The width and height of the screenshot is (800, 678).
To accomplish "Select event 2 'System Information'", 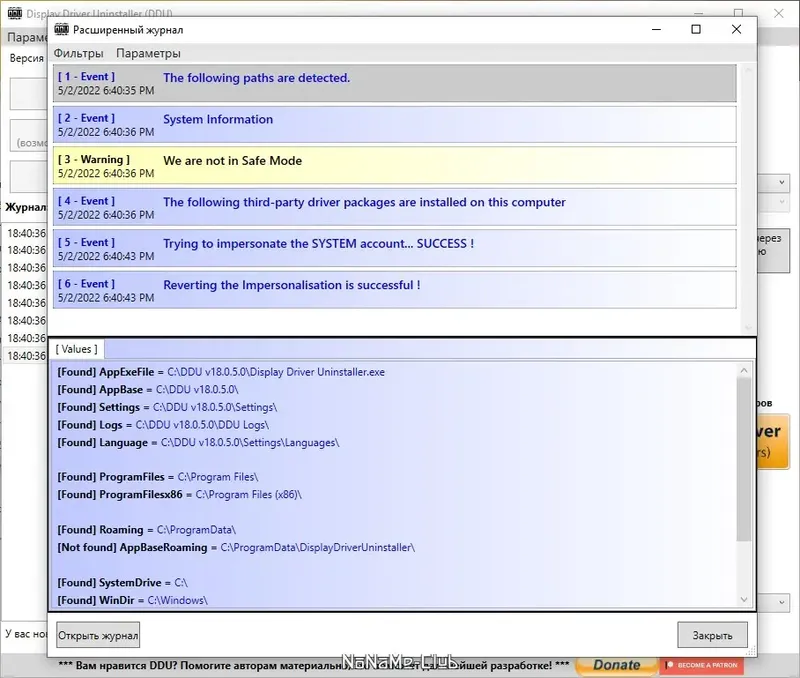I will click(394, 124).
